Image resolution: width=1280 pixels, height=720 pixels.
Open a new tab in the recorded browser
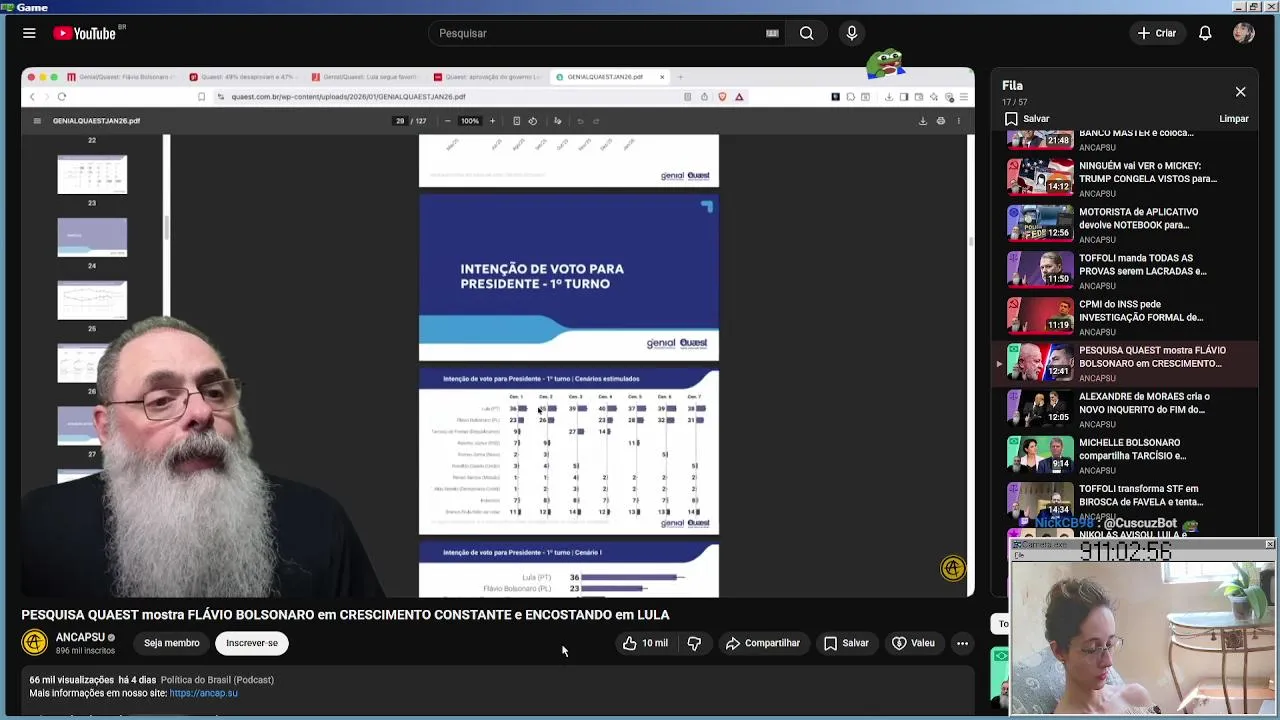click(680, 77)
